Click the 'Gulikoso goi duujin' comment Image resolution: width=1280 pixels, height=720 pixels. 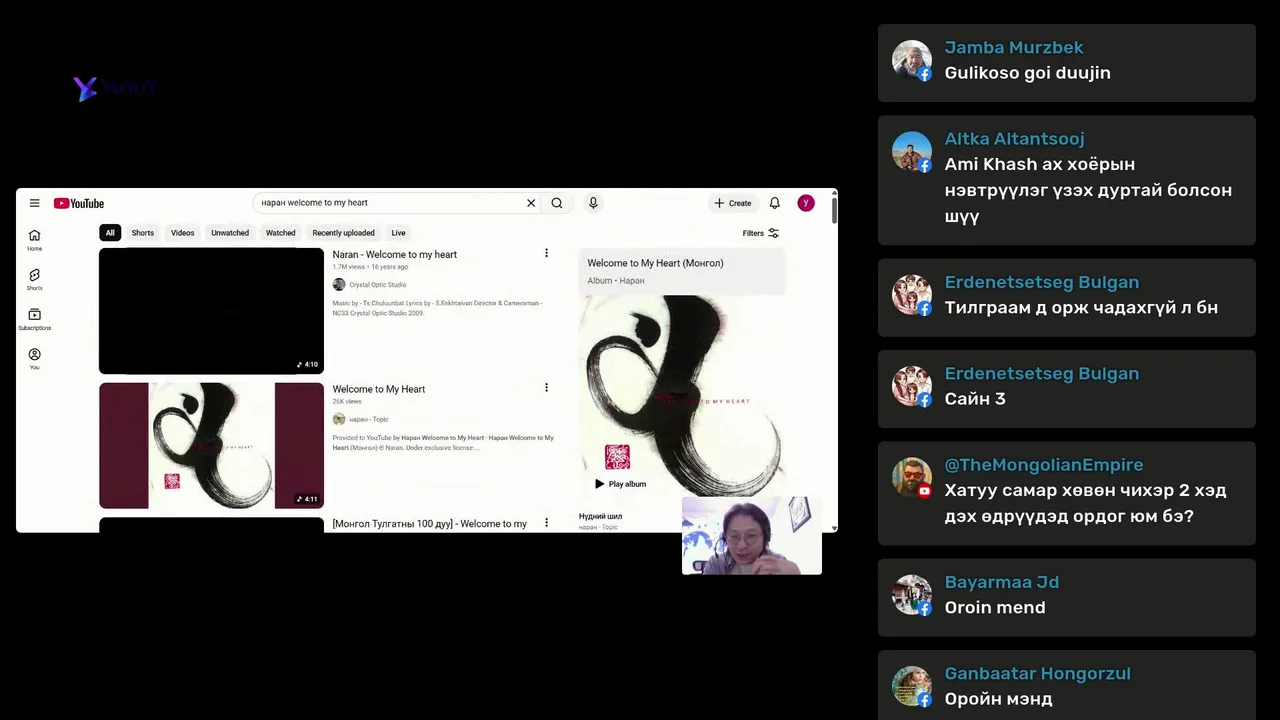pyautogui.click(x=1028, y=73)
